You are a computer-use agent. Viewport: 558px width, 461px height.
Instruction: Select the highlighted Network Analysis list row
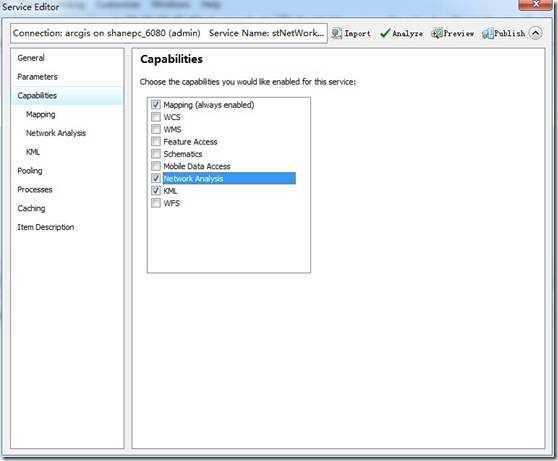coord(229,178)
